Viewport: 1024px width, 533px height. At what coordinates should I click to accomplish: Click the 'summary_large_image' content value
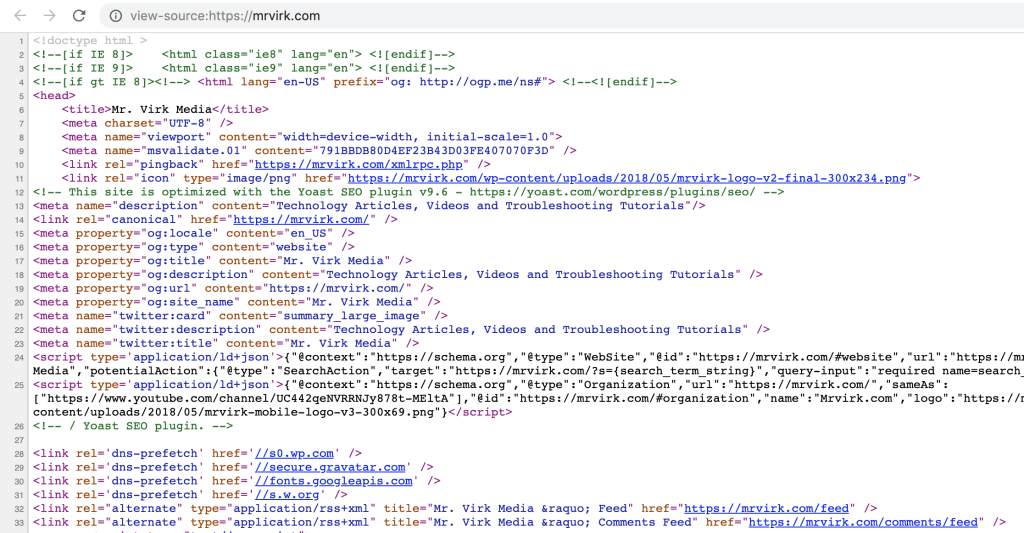click(351, 315)
